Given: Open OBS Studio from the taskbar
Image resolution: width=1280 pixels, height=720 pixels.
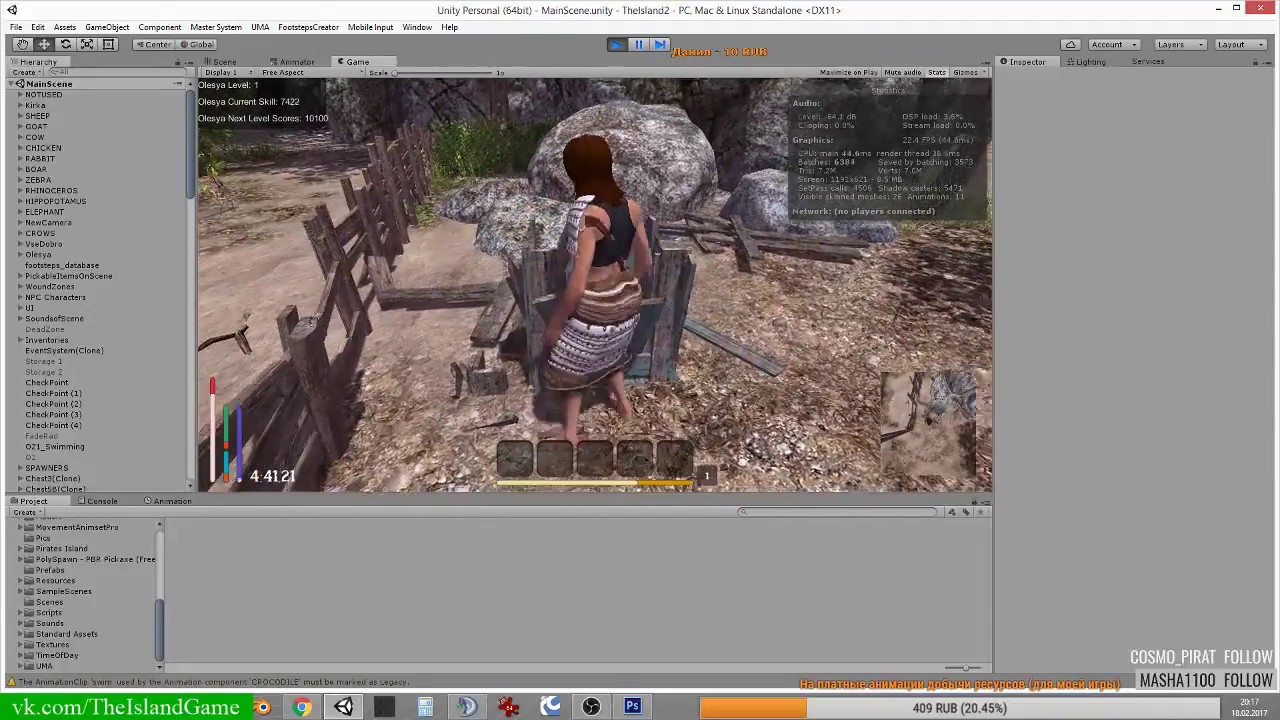Looking at the screenshot, I should [591, 707].
